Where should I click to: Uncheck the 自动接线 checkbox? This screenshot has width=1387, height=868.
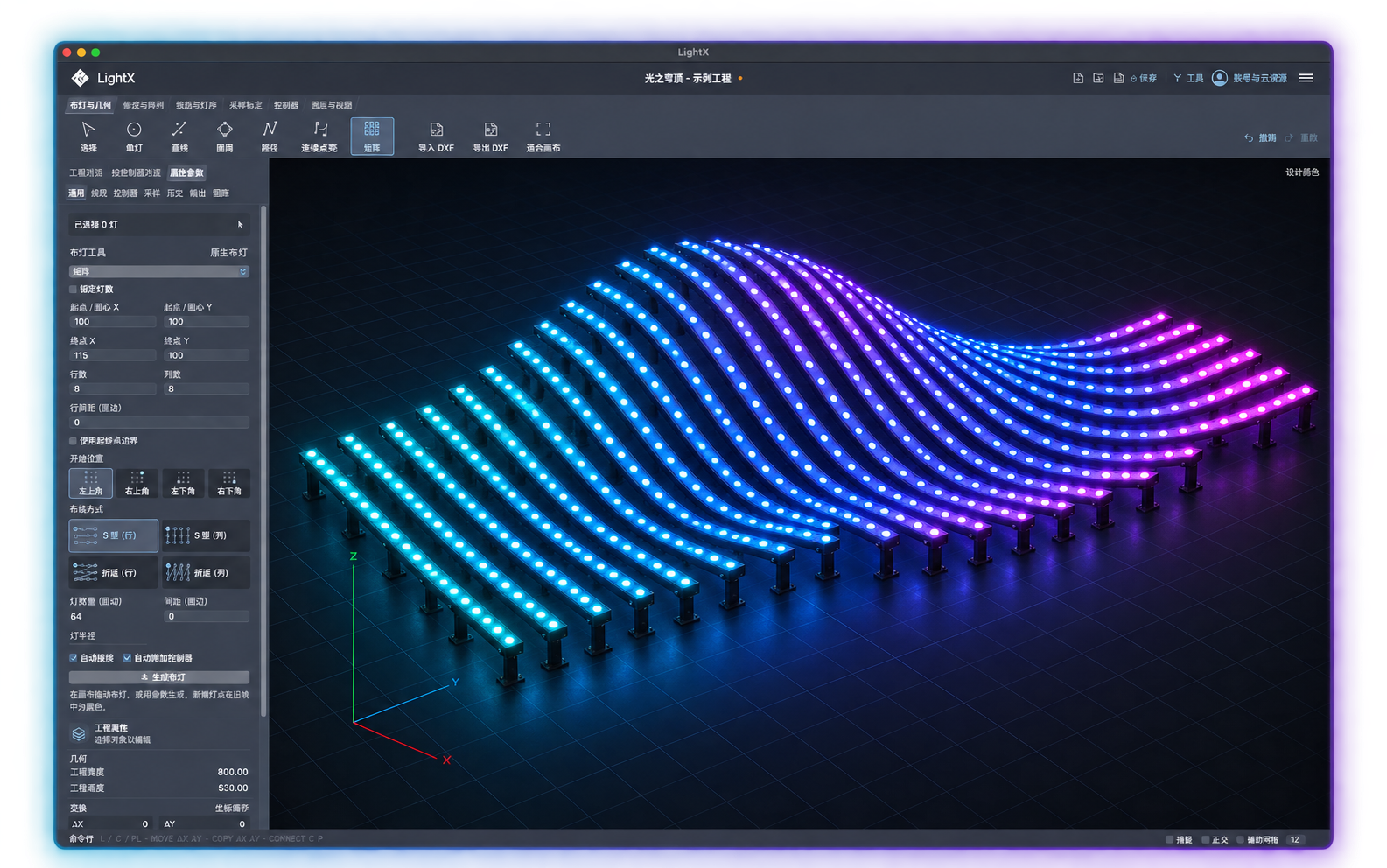point(74,658)
